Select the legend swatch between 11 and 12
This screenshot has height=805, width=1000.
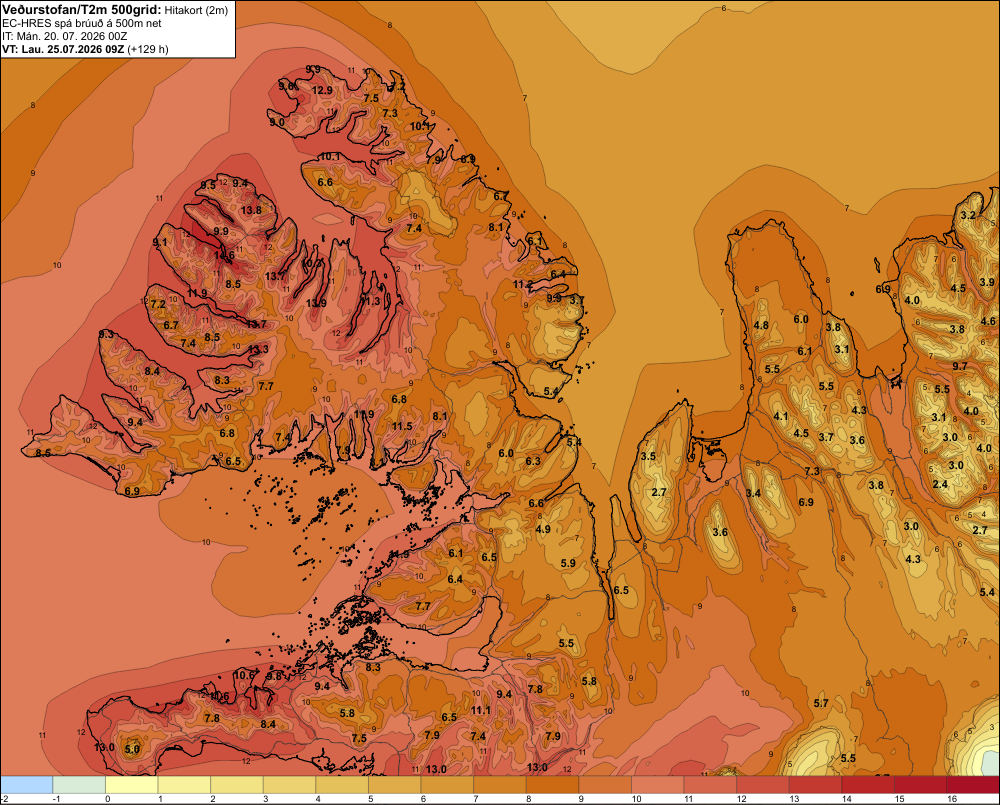710,785
